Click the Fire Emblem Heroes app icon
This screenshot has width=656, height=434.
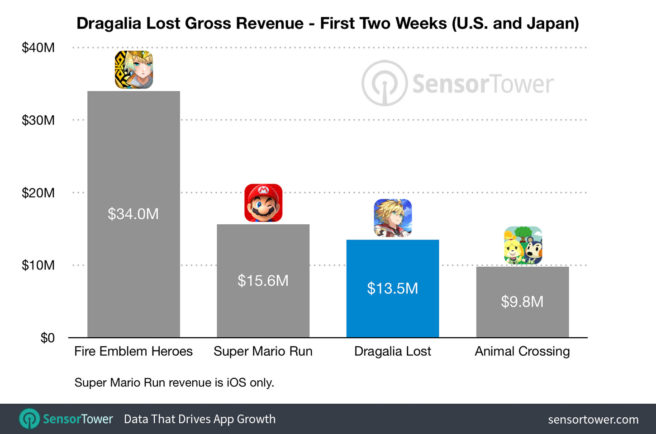133,70
